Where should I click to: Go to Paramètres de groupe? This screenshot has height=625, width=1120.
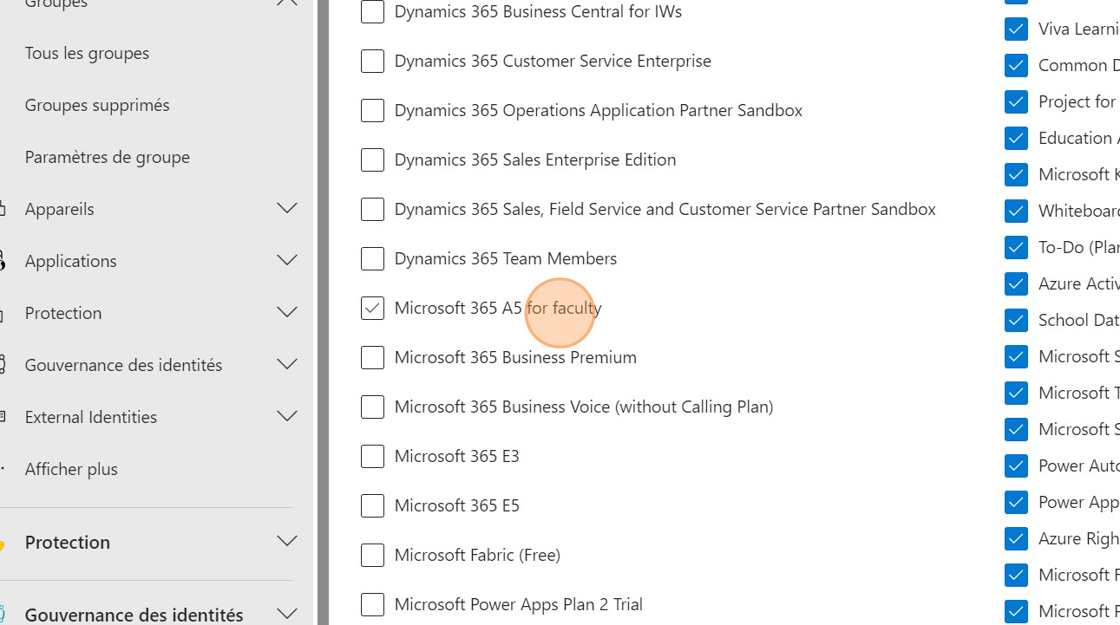pos(107,157)
